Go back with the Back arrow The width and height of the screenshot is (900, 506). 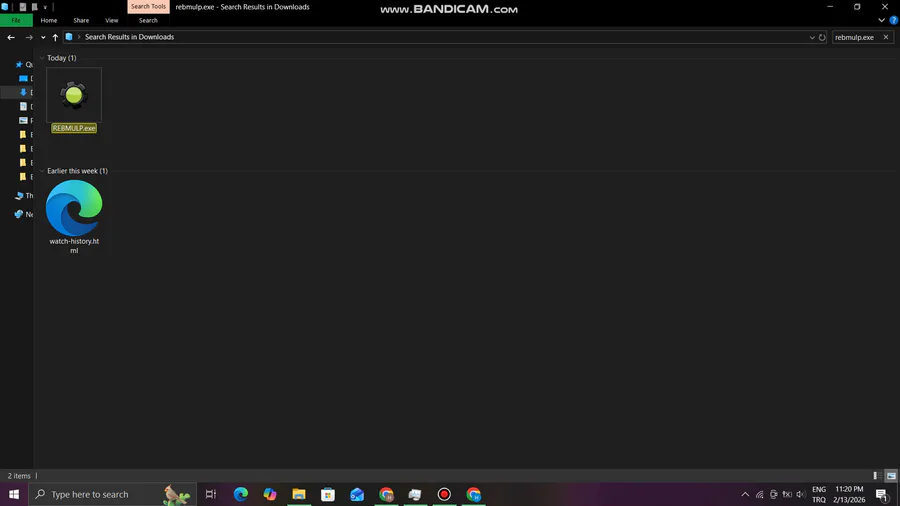[x=11, y=37]
